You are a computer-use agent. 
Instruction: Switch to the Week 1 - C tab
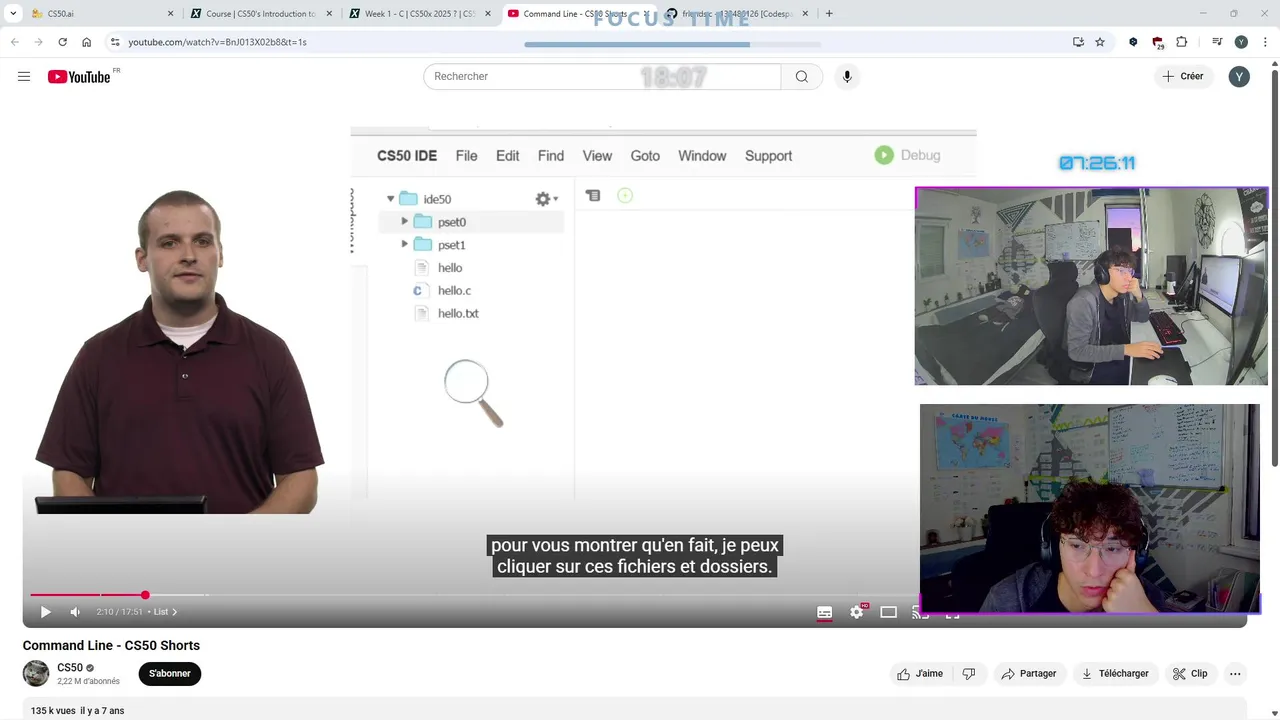coord(419,14)
